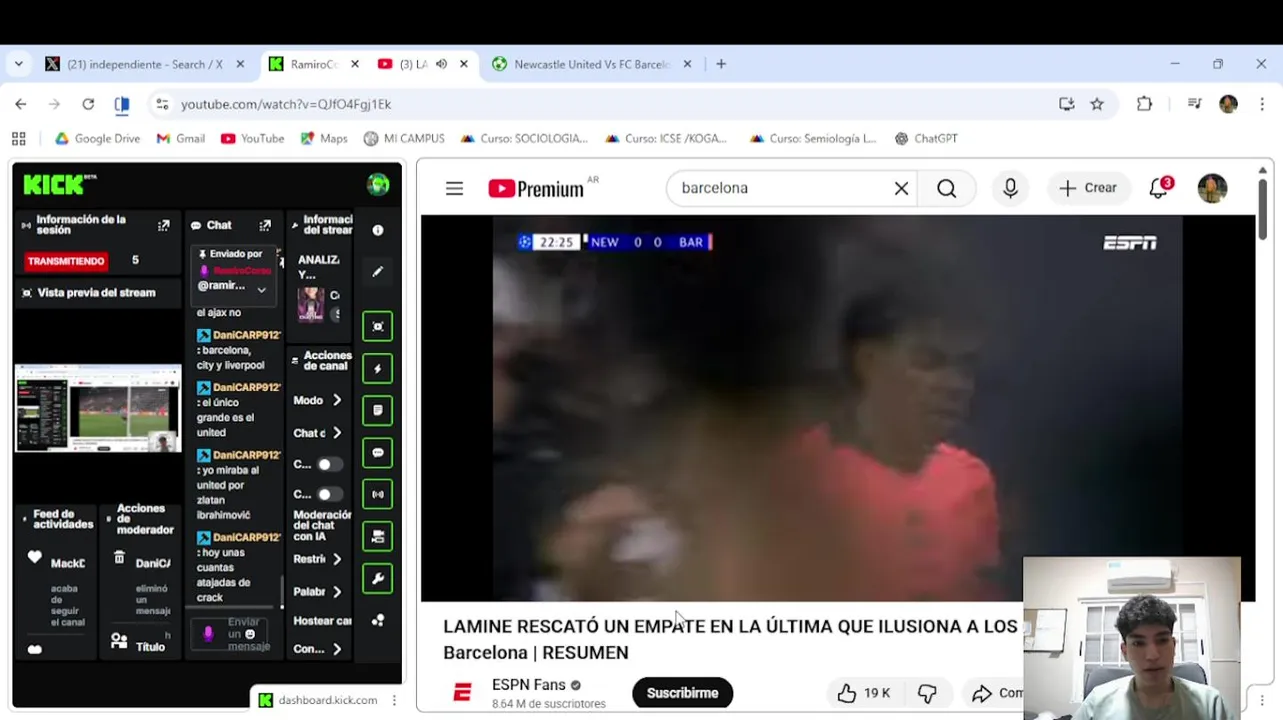
Task: Open Kick profile avatar menu
Action: (378, 184)
